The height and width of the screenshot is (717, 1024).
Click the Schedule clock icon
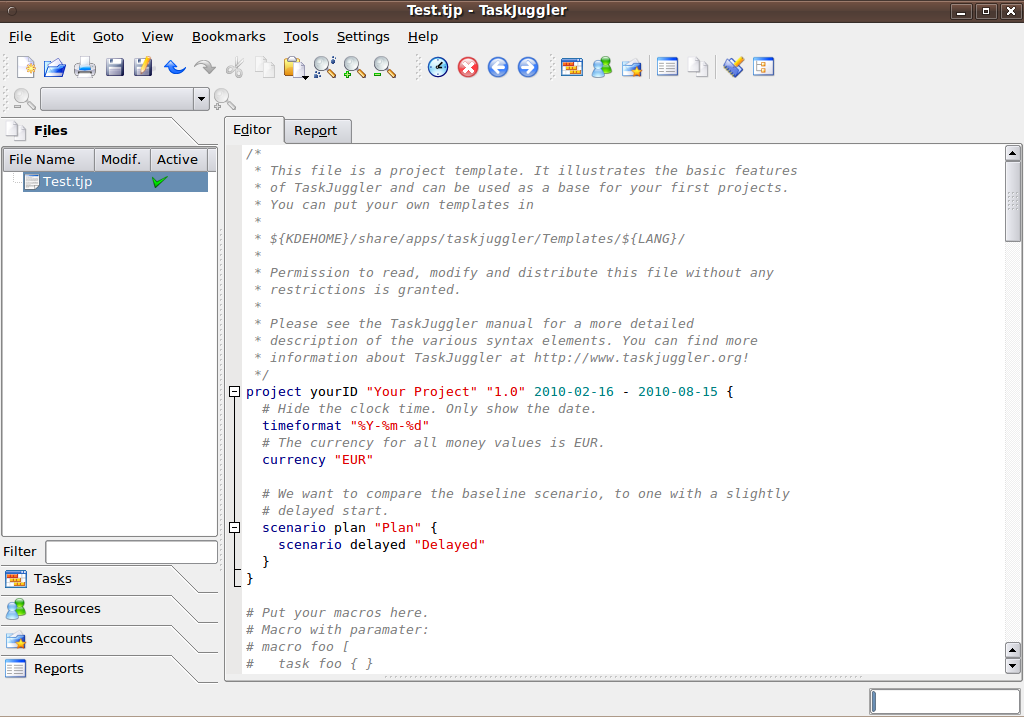point(438,68)
